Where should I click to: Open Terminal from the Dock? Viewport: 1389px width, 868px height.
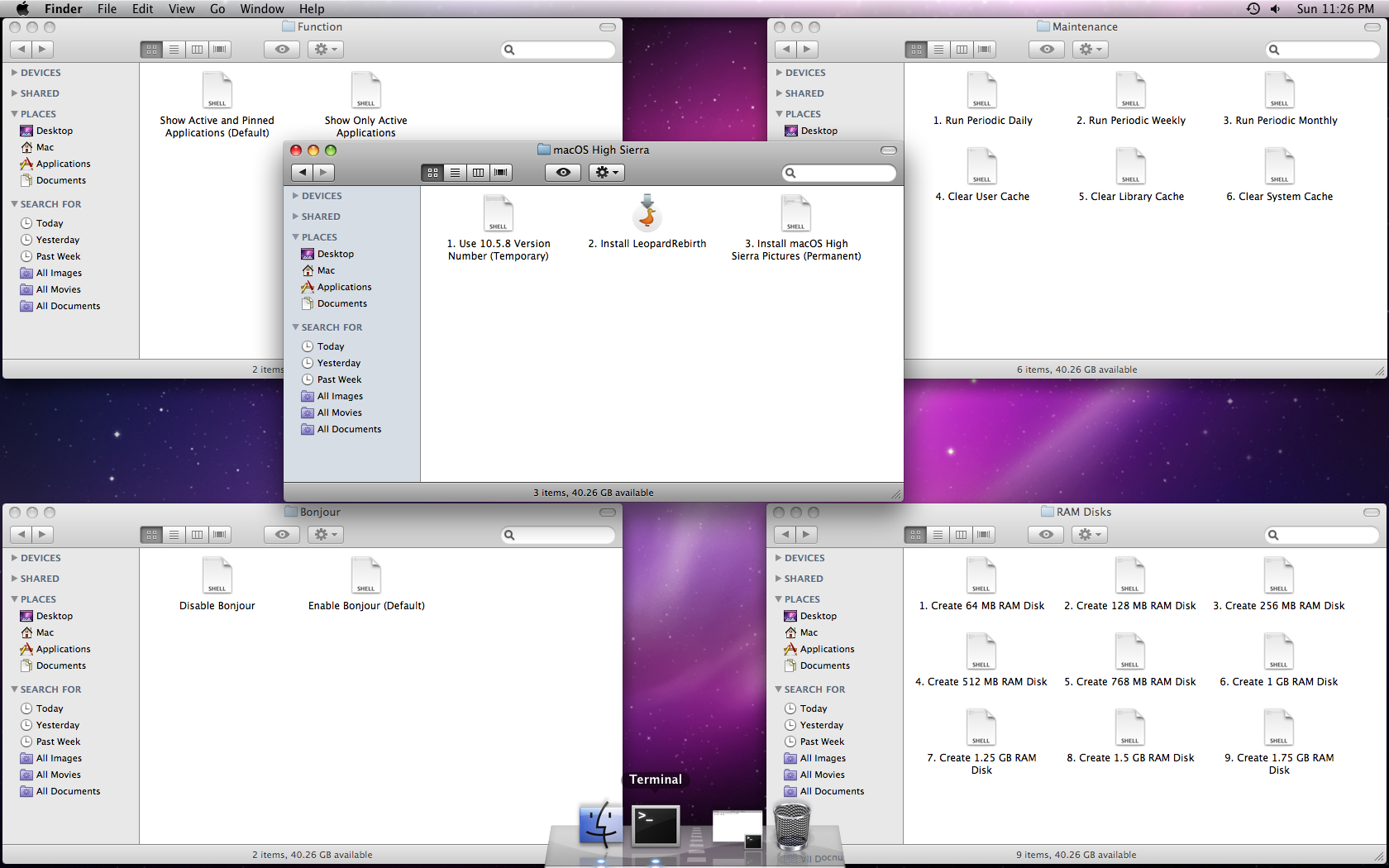(x=656, y=825)
